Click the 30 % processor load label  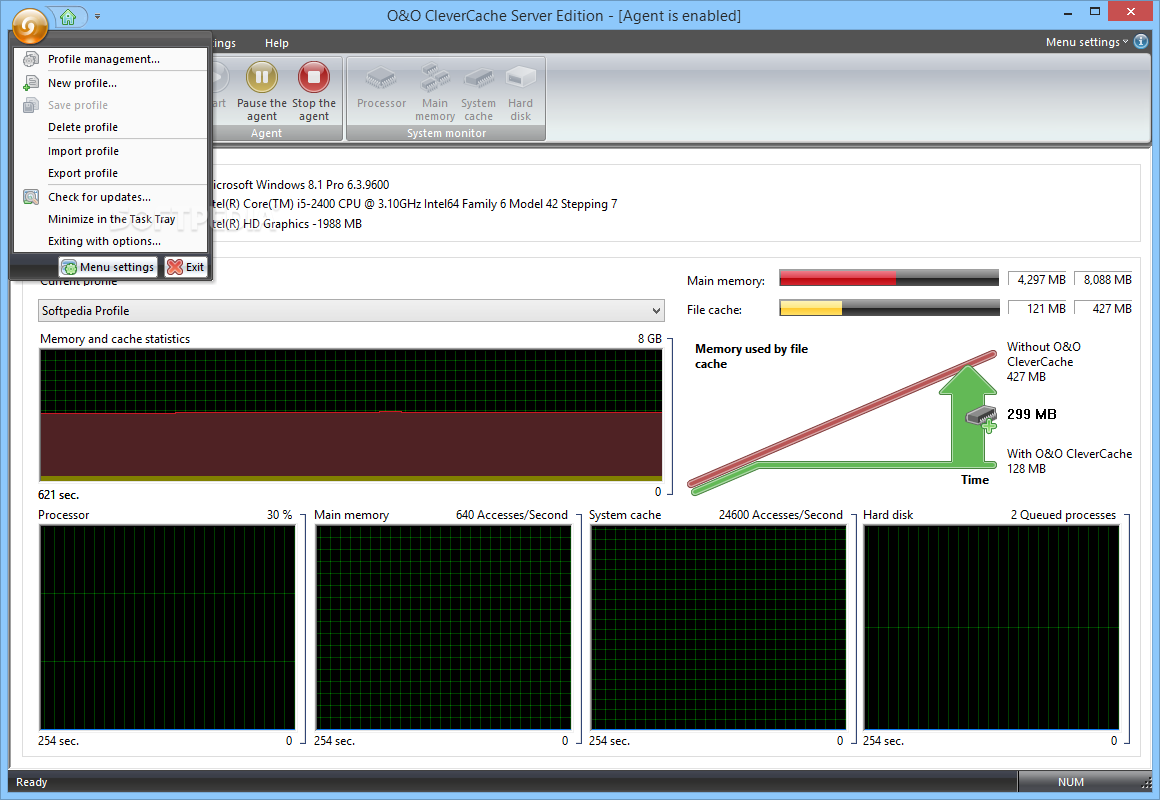pyautogui.click(x=279, y=515)
